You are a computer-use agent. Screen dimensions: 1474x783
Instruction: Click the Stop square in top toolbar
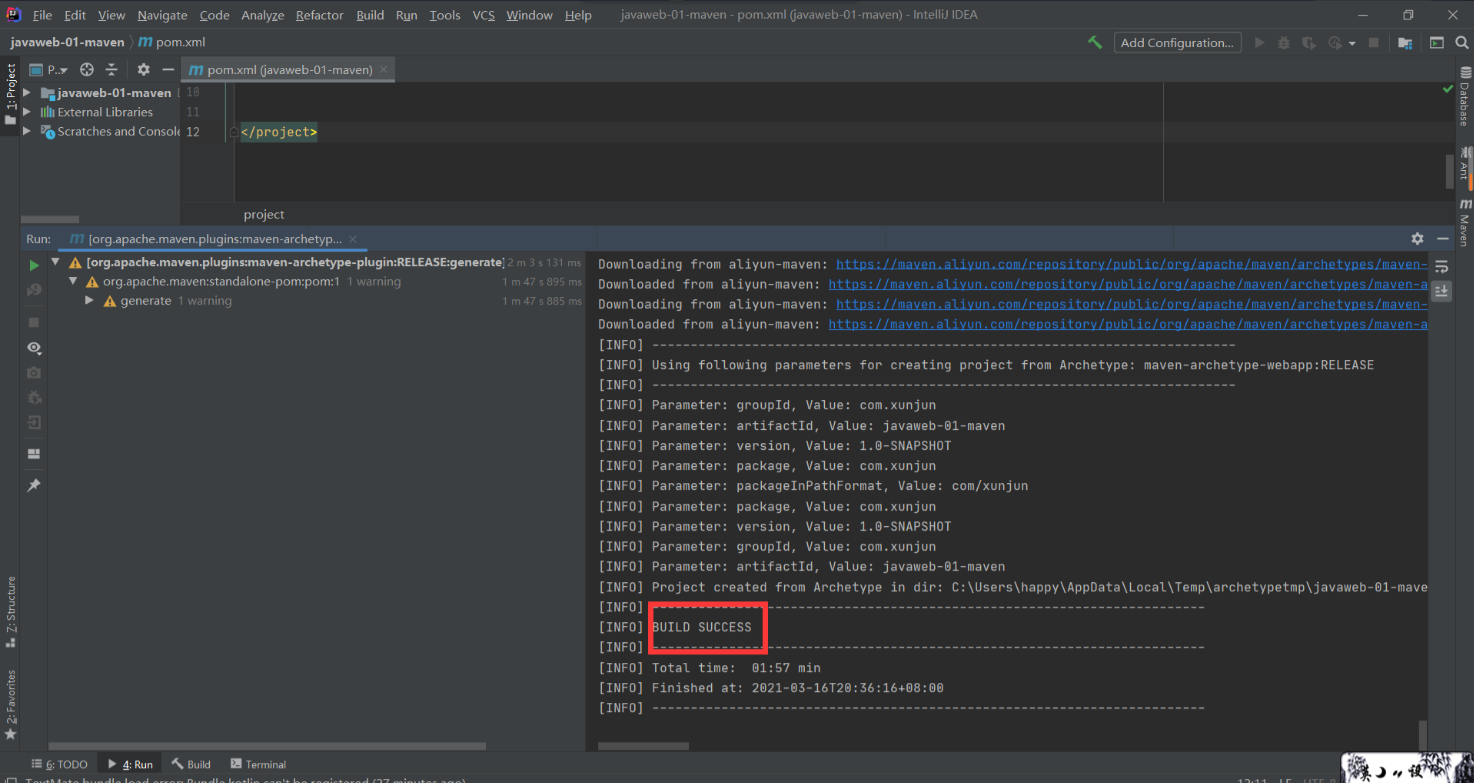pyautogui.click(x=1374, y=43)
